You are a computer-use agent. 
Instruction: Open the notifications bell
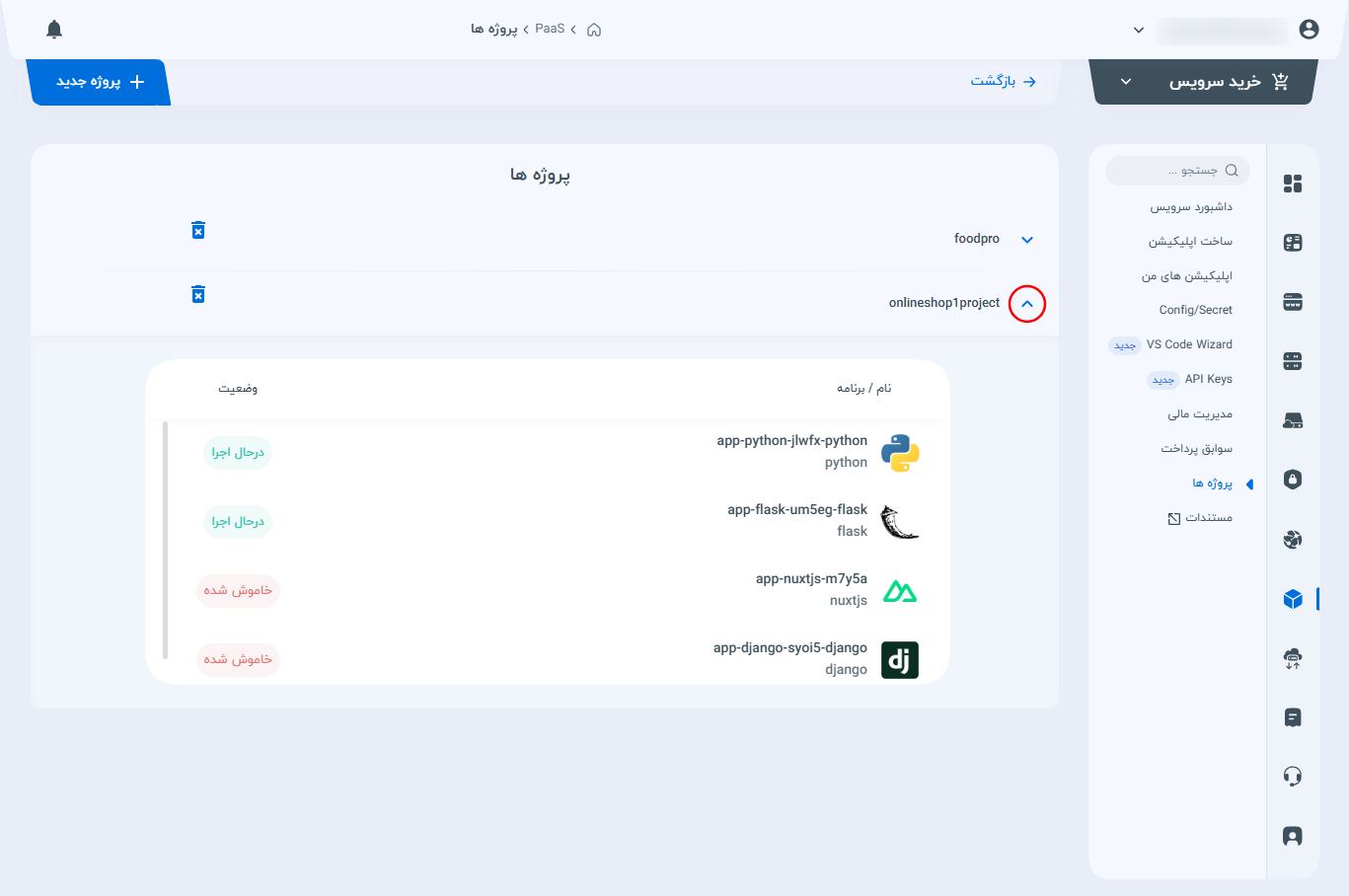click(54, 30)
